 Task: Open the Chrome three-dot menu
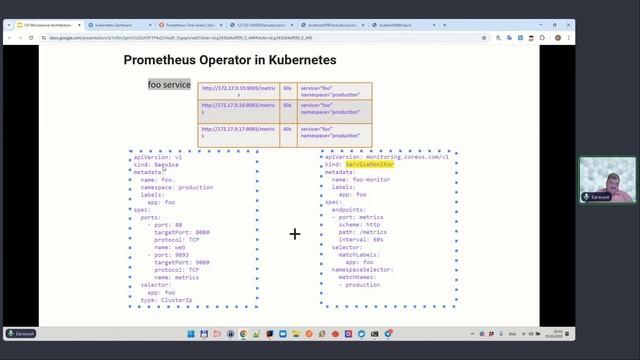tap(569, 38)
